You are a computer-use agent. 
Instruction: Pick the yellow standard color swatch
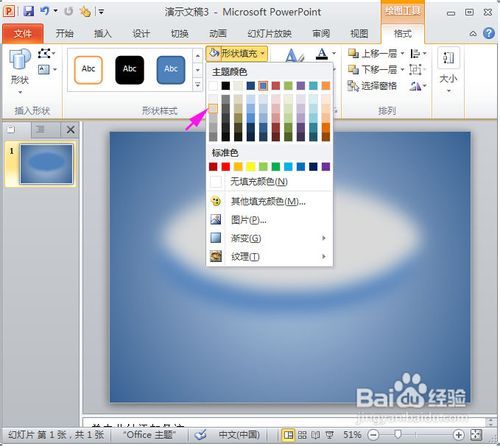pos(251,166)
